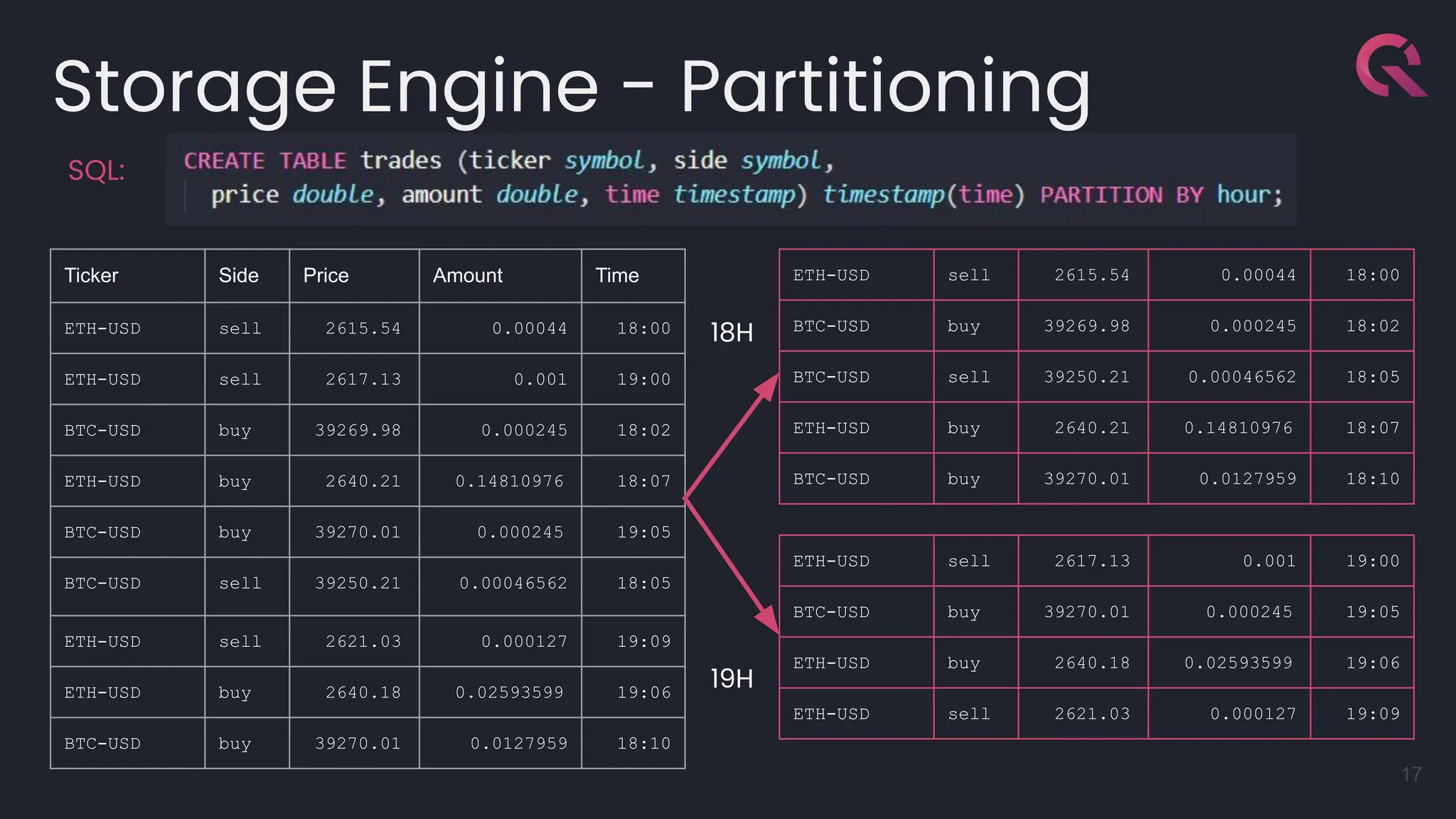Click price 2621.03 in the 19H partition
The width and height of the screenshot is (1456, 819).
tap(1092, 714)
